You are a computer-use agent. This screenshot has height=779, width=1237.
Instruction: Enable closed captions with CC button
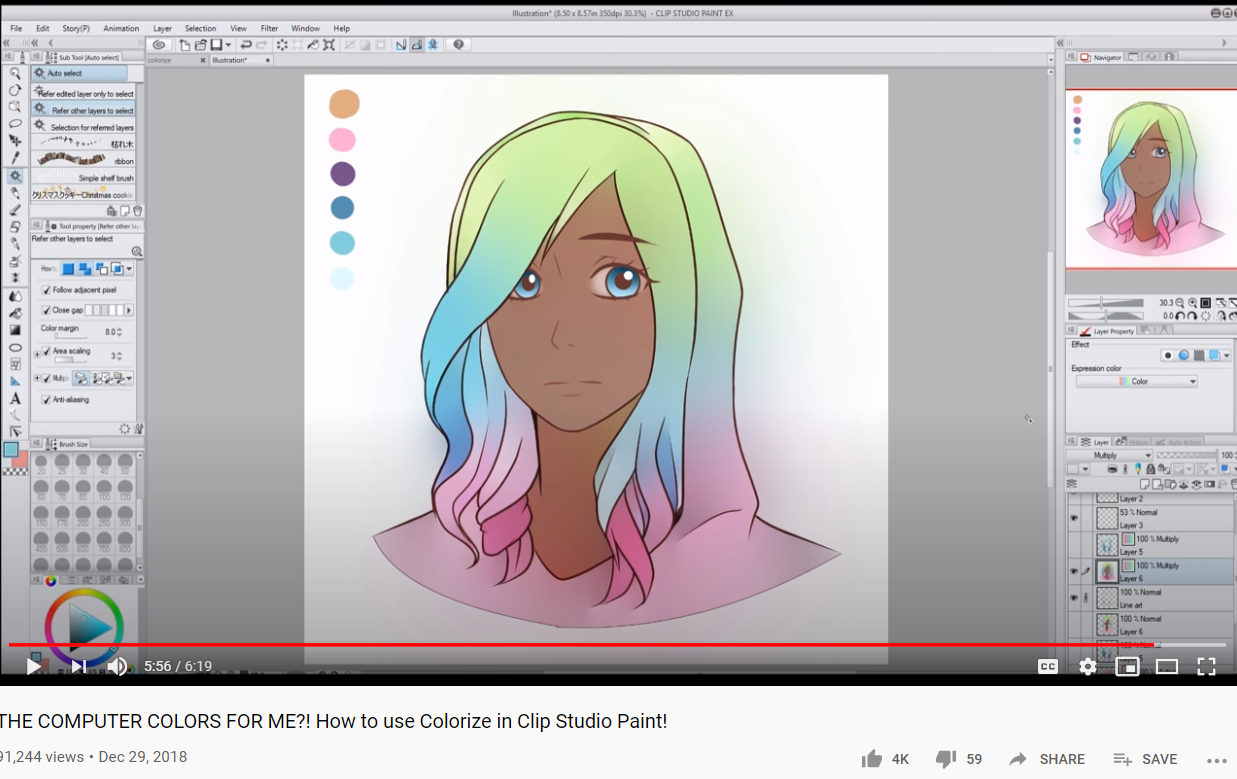pos(1047,666)
